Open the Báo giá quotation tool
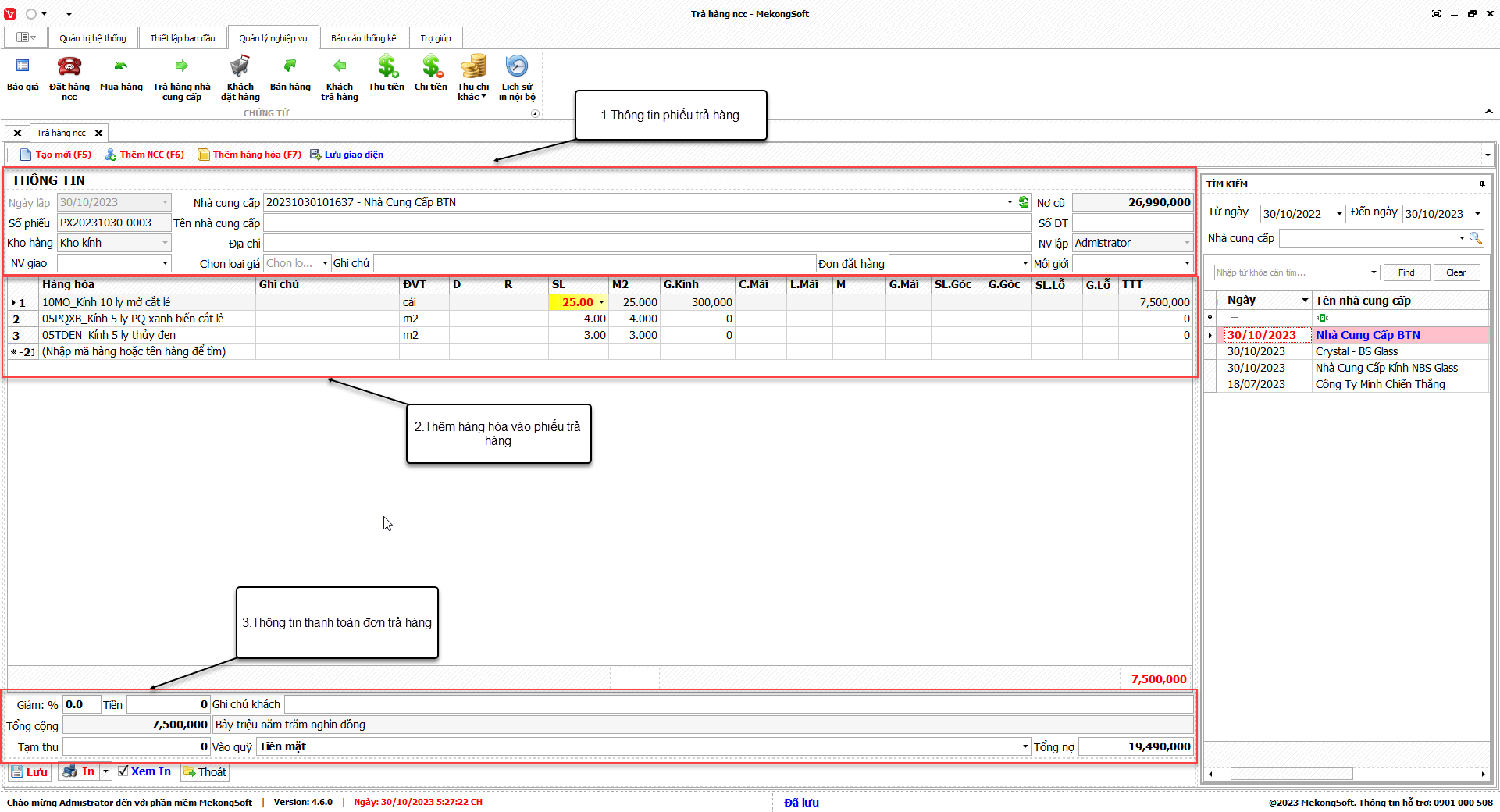The width and height of the screenshot is (1500, 812). pyautogui.click(x=23, y=75)
